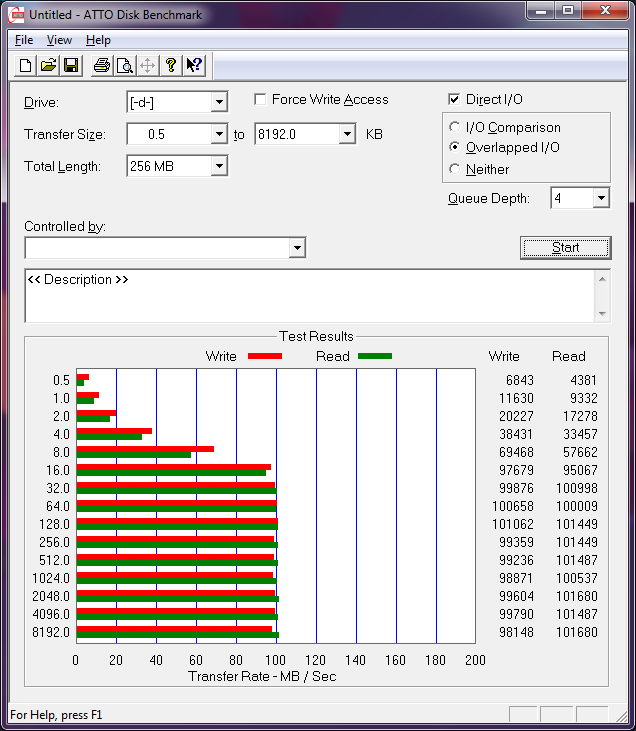Select the Neither radio button
This screenshot has width=636, height=731.
pyautogui.click(x=454, y=169)
